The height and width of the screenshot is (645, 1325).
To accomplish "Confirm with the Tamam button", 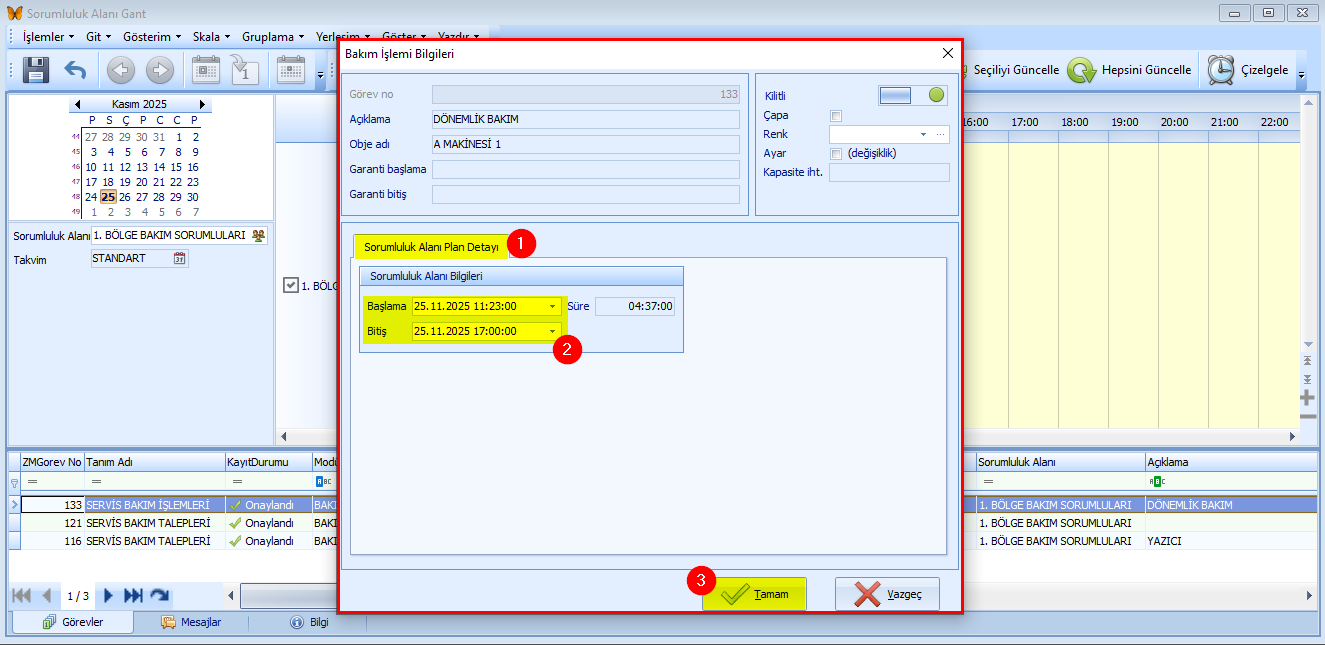I will tap(755, 594).
